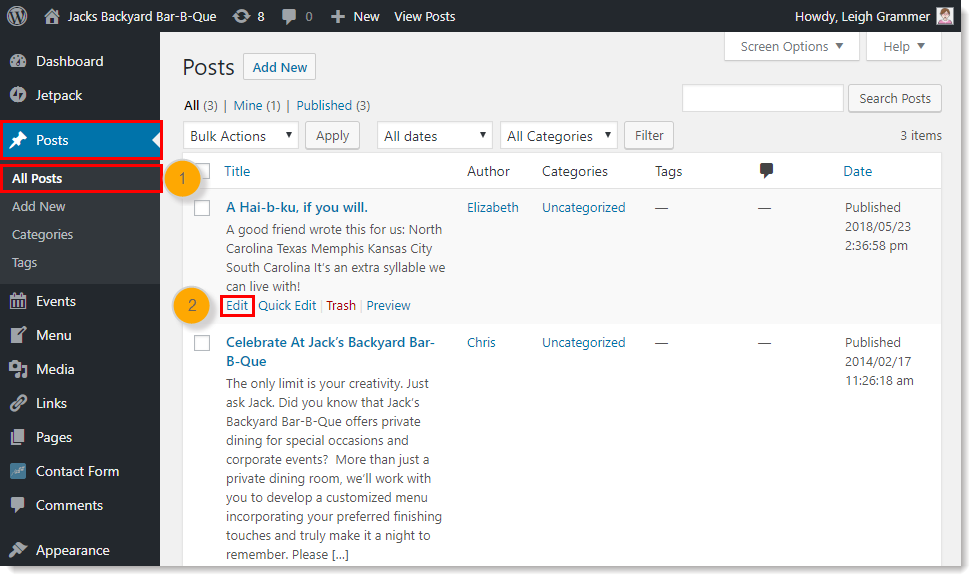This screenshot has width=976, height=581.
Task: Click the Comments bubble icon in sidebar
Action: [x=18, y=505]
